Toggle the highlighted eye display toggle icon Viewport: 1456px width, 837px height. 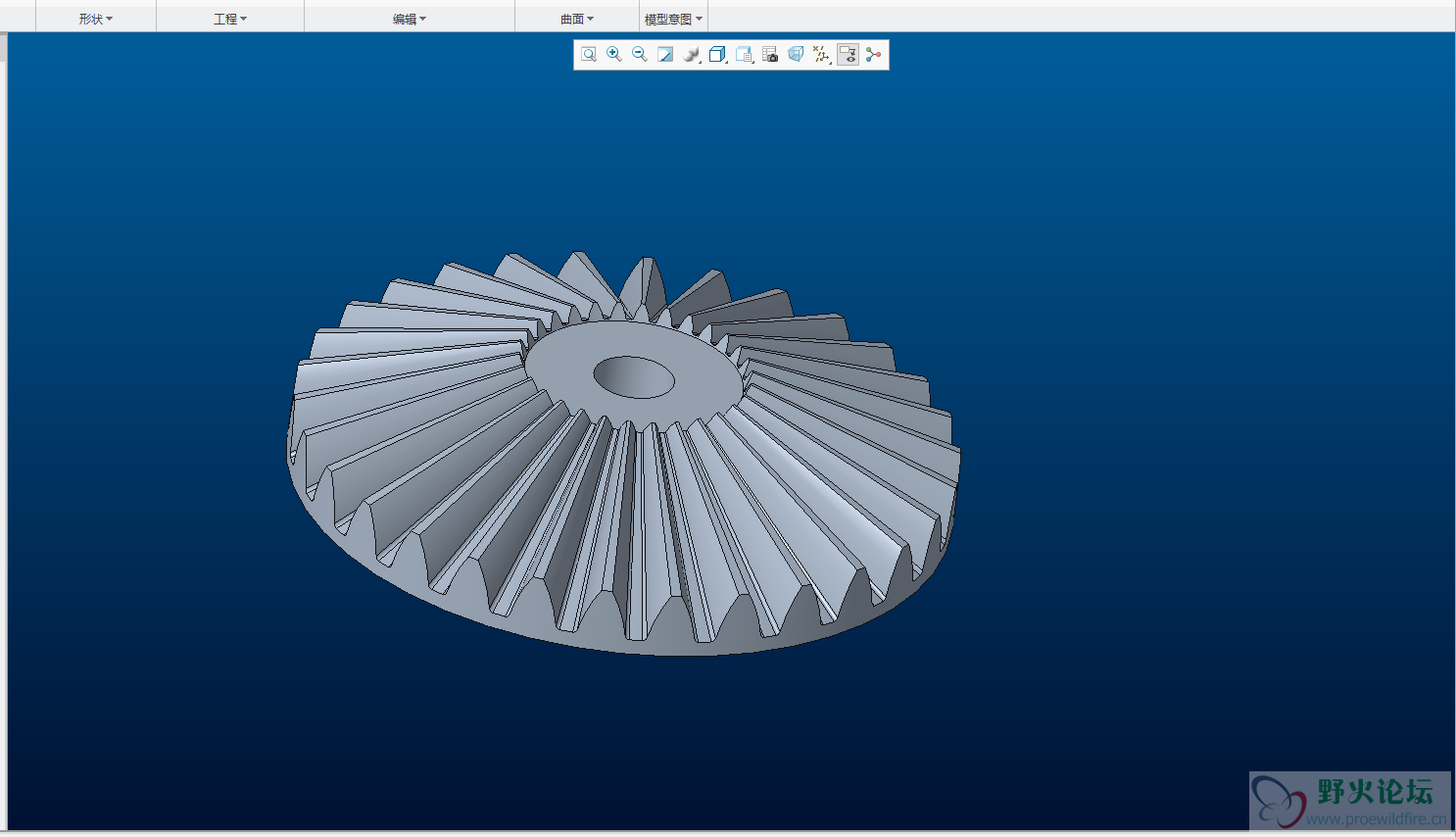(x=848, y=55)
